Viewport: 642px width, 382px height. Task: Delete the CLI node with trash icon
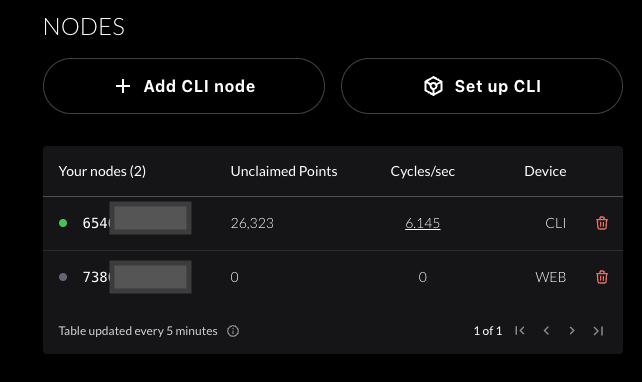[601, 223]
